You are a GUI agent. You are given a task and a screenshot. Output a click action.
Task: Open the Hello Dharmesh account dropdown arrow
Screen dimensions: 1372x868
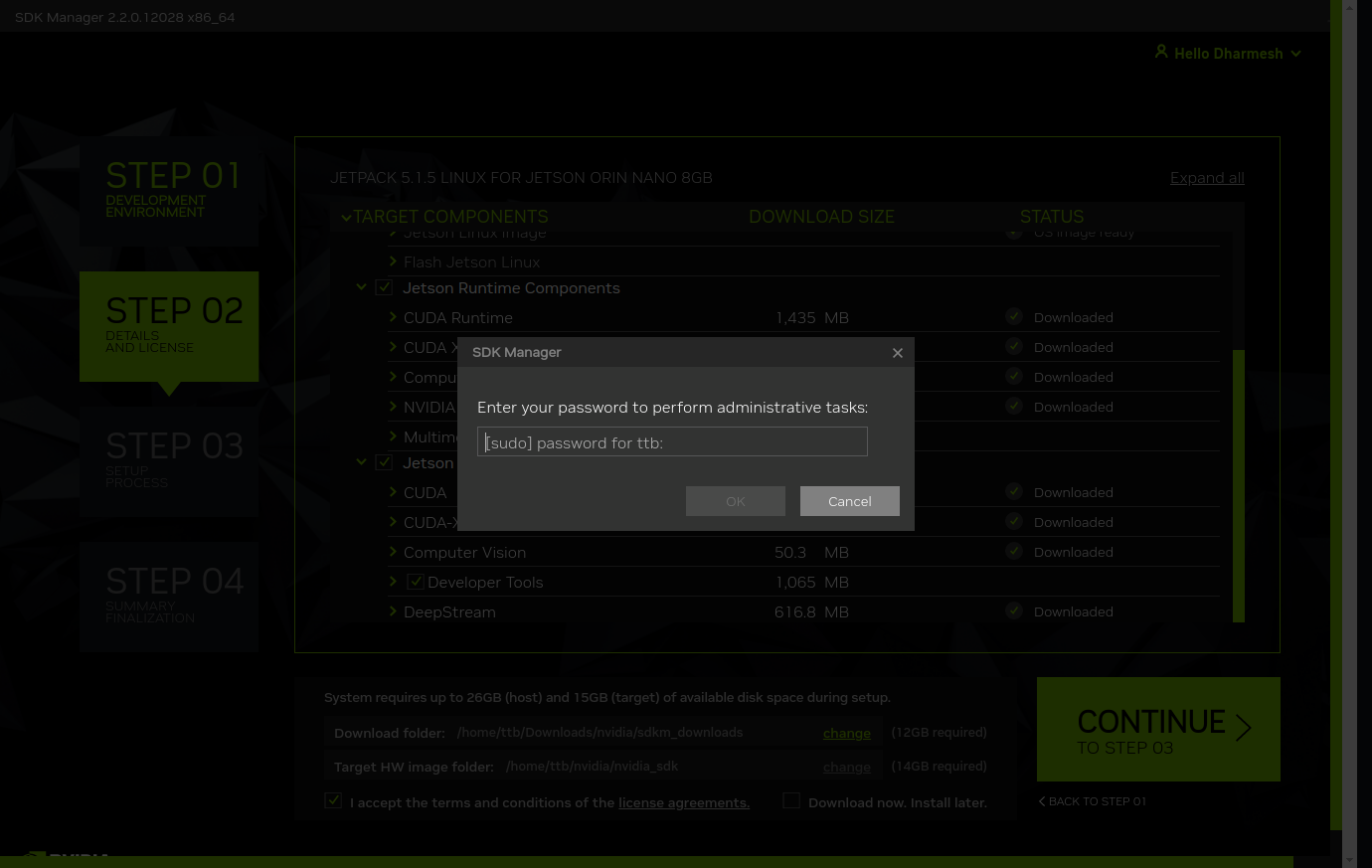click(1295, 54)
